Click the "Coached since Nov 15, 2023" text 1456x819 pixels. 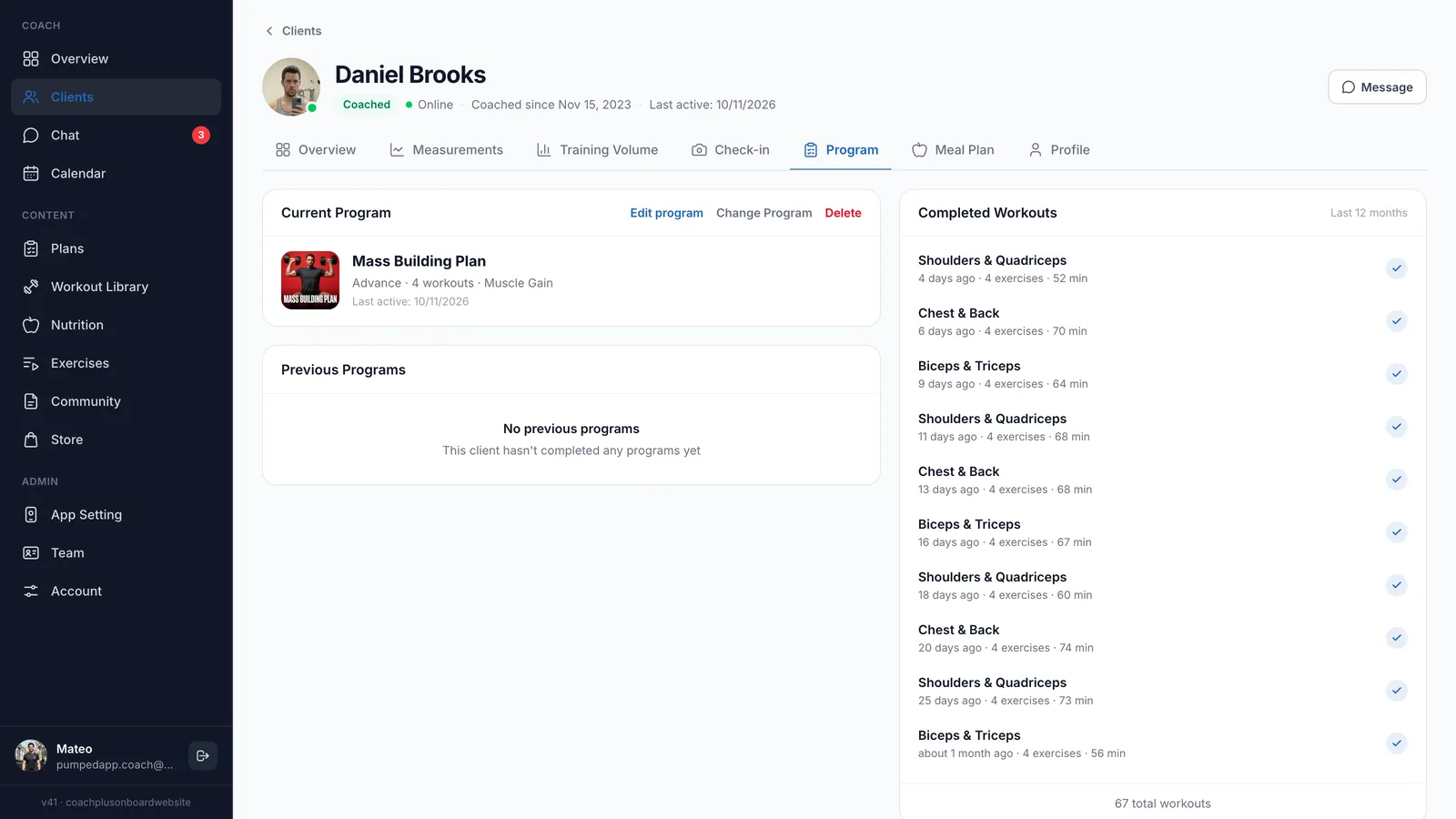[551, 105]
